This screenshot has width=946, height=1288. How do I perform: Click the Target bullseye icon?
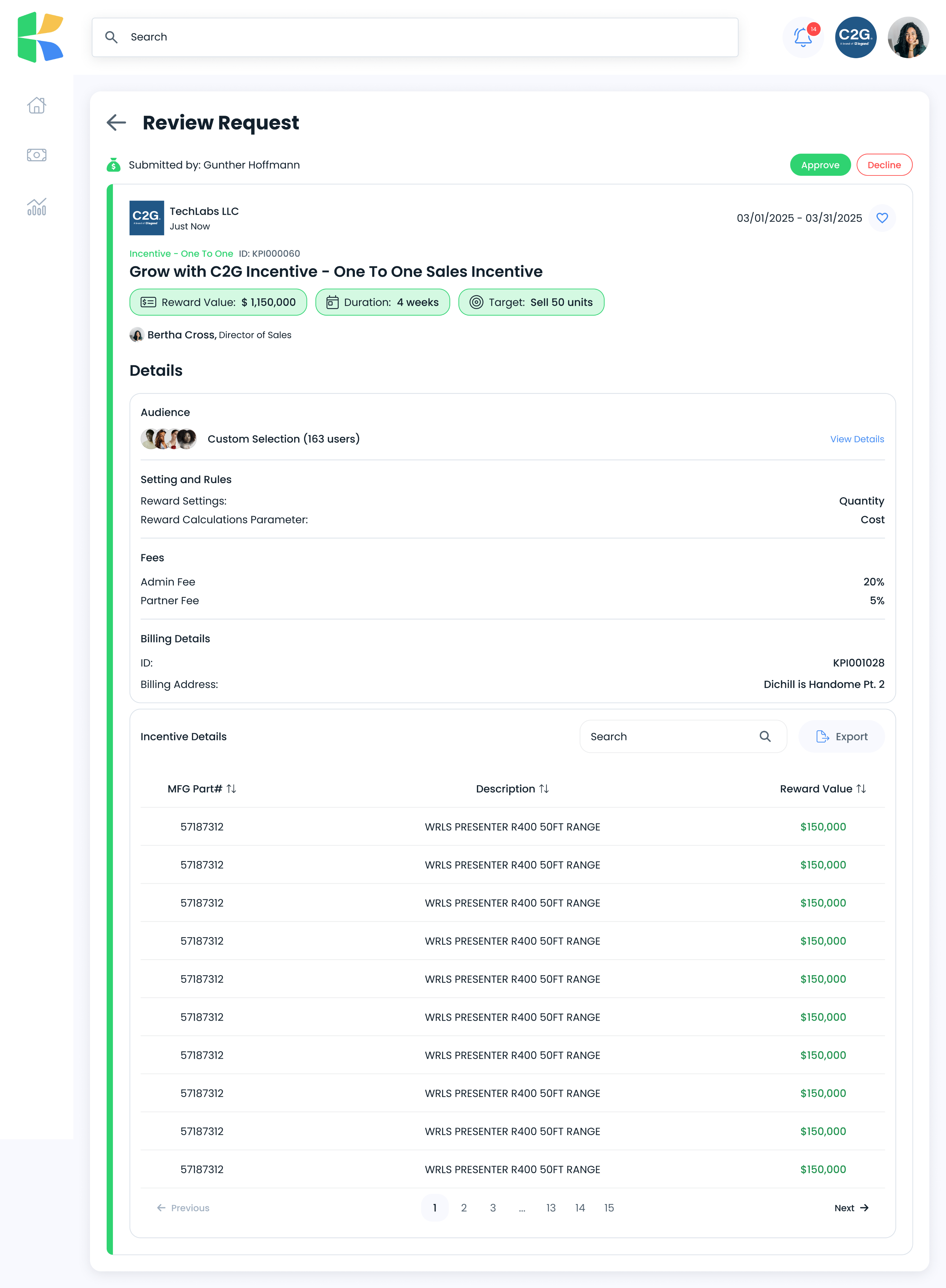476,302
